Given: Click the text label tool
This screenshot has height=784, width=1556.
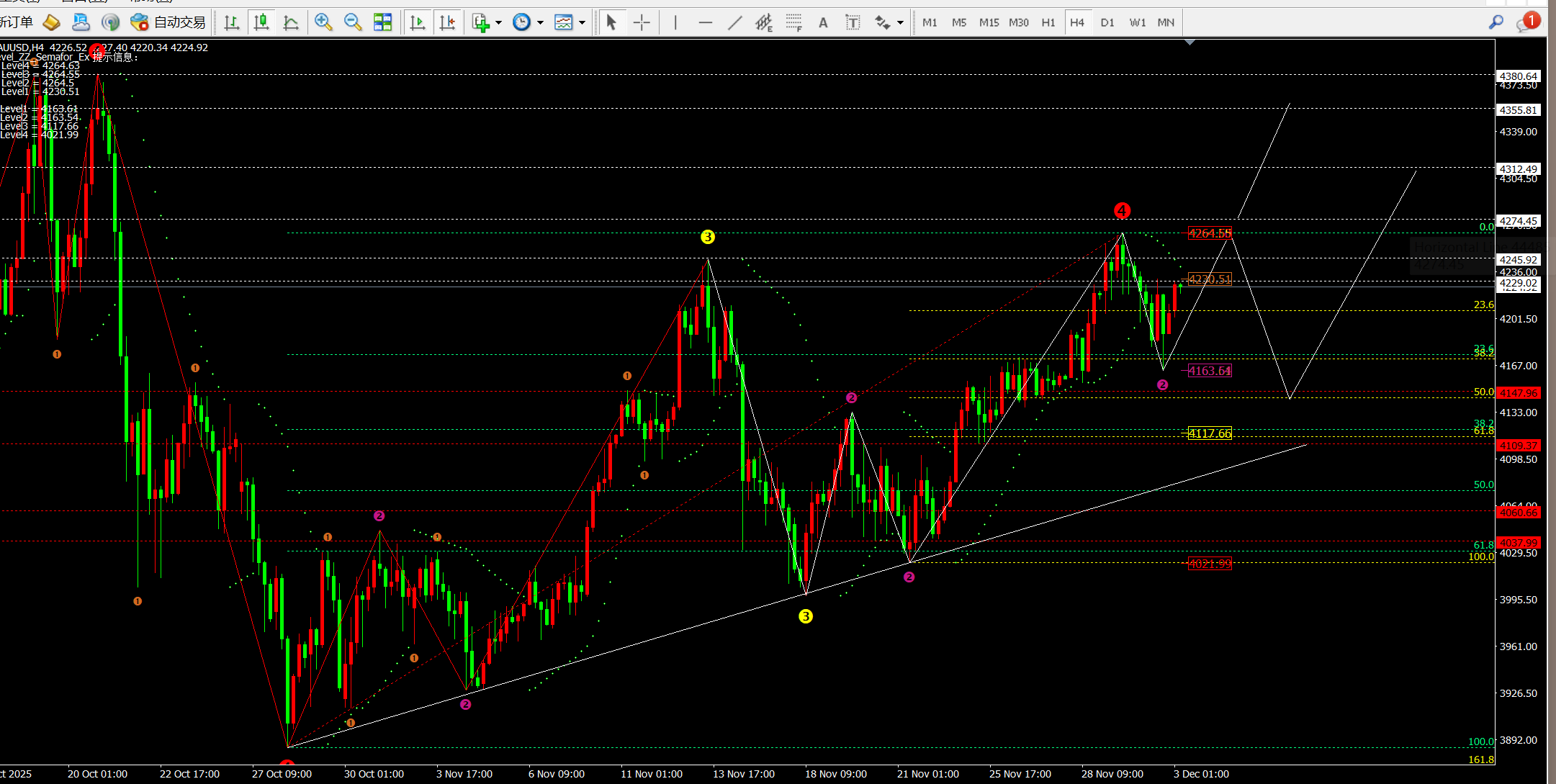Looking at the screenshot, I should click(853, 22).
